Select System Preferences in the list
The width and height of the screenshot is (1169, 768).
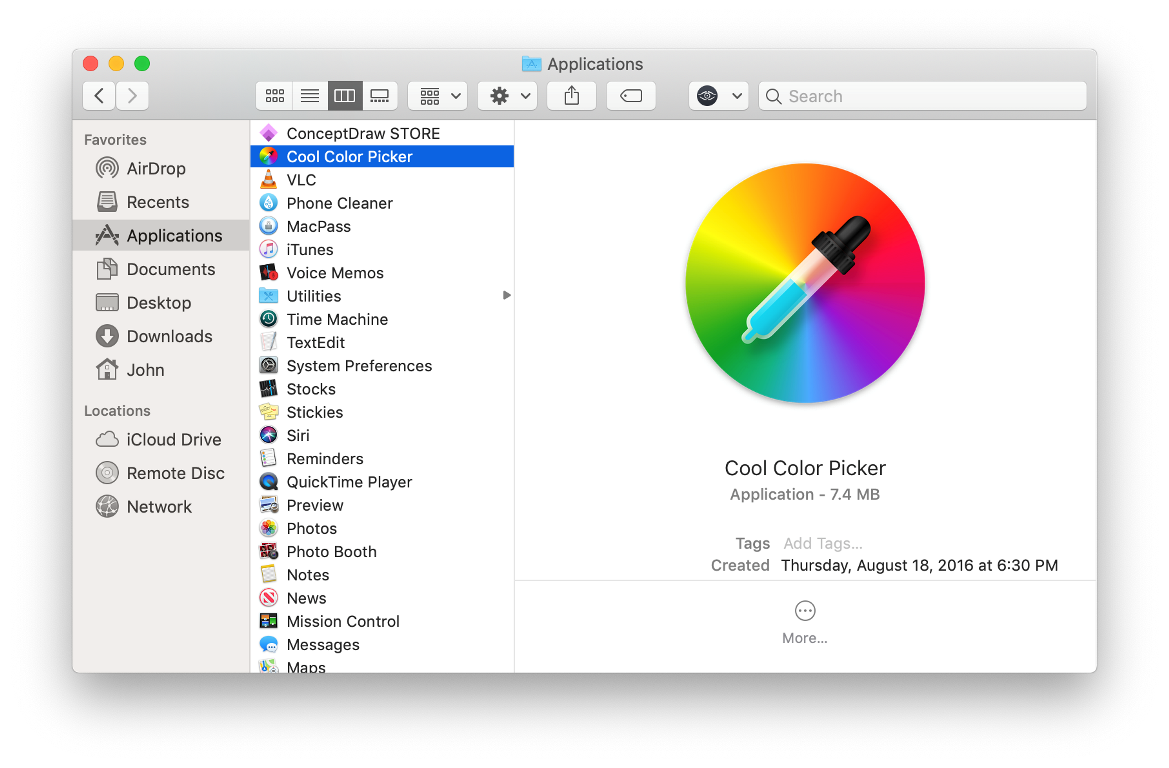pos(382,365)
